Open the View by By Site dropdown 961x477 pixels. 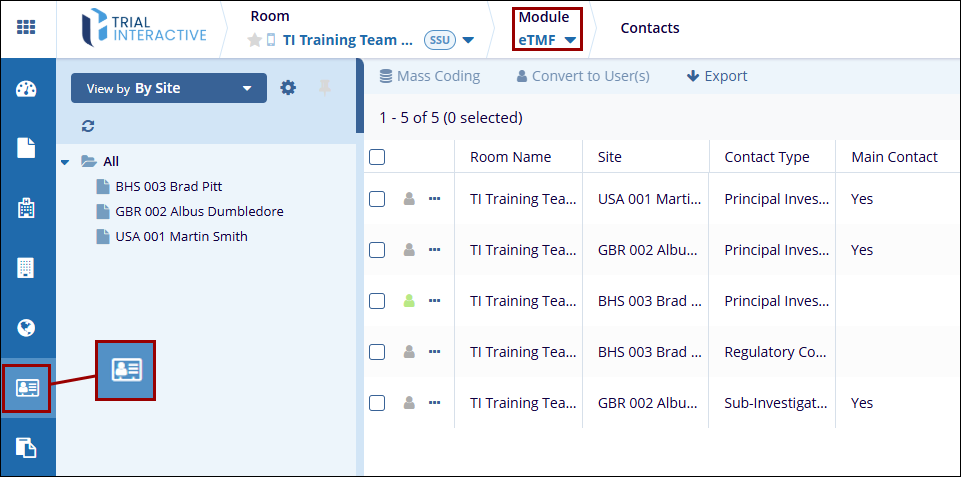168,88
